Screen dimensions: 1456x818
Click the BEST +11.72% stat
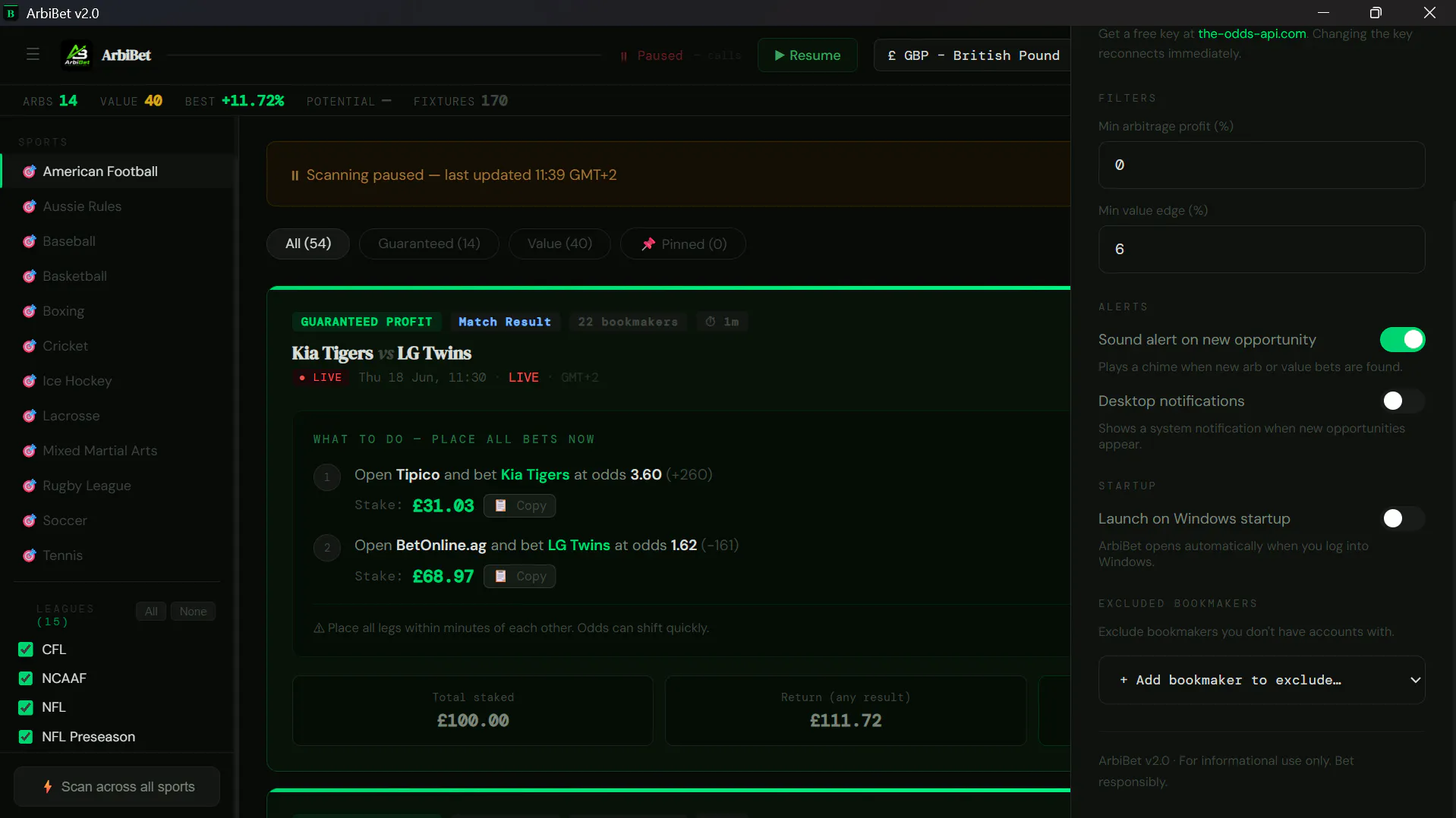pos(235,101)
